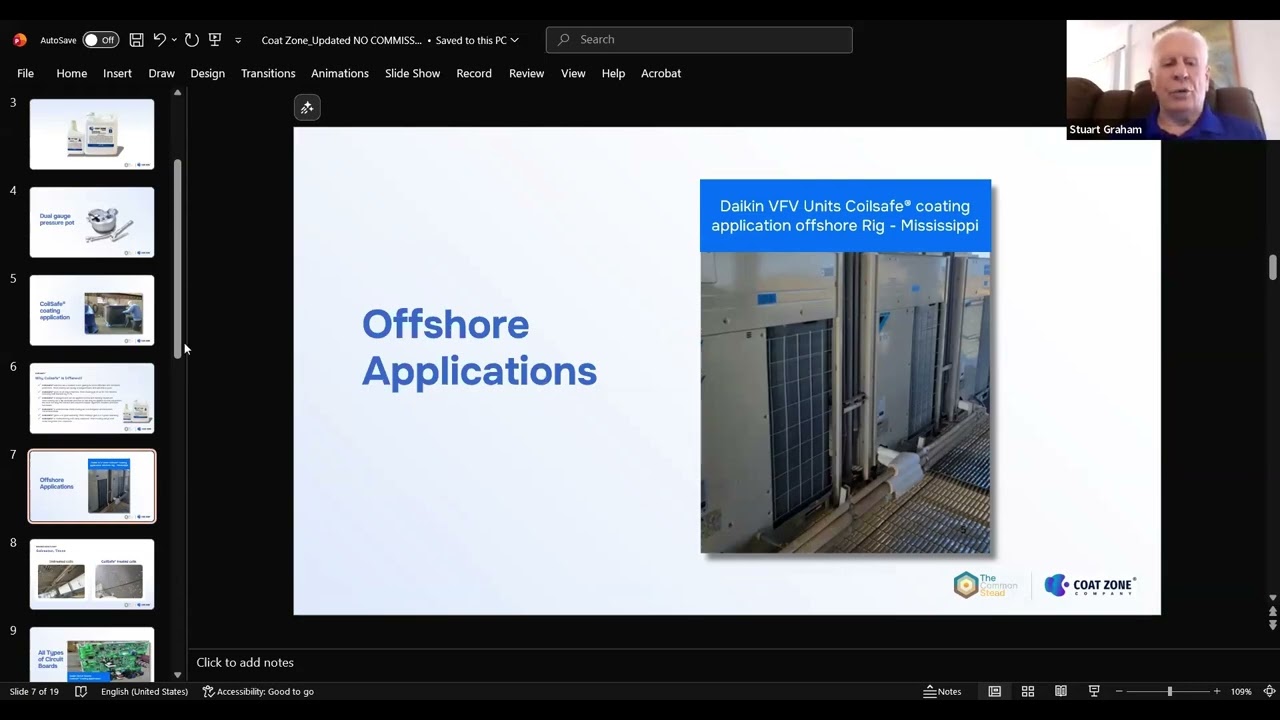The height and width of the screenshot is (720, 1280).
Task: Select slide 8 thumbnail with two coil photos
Action: coord(92,574)
